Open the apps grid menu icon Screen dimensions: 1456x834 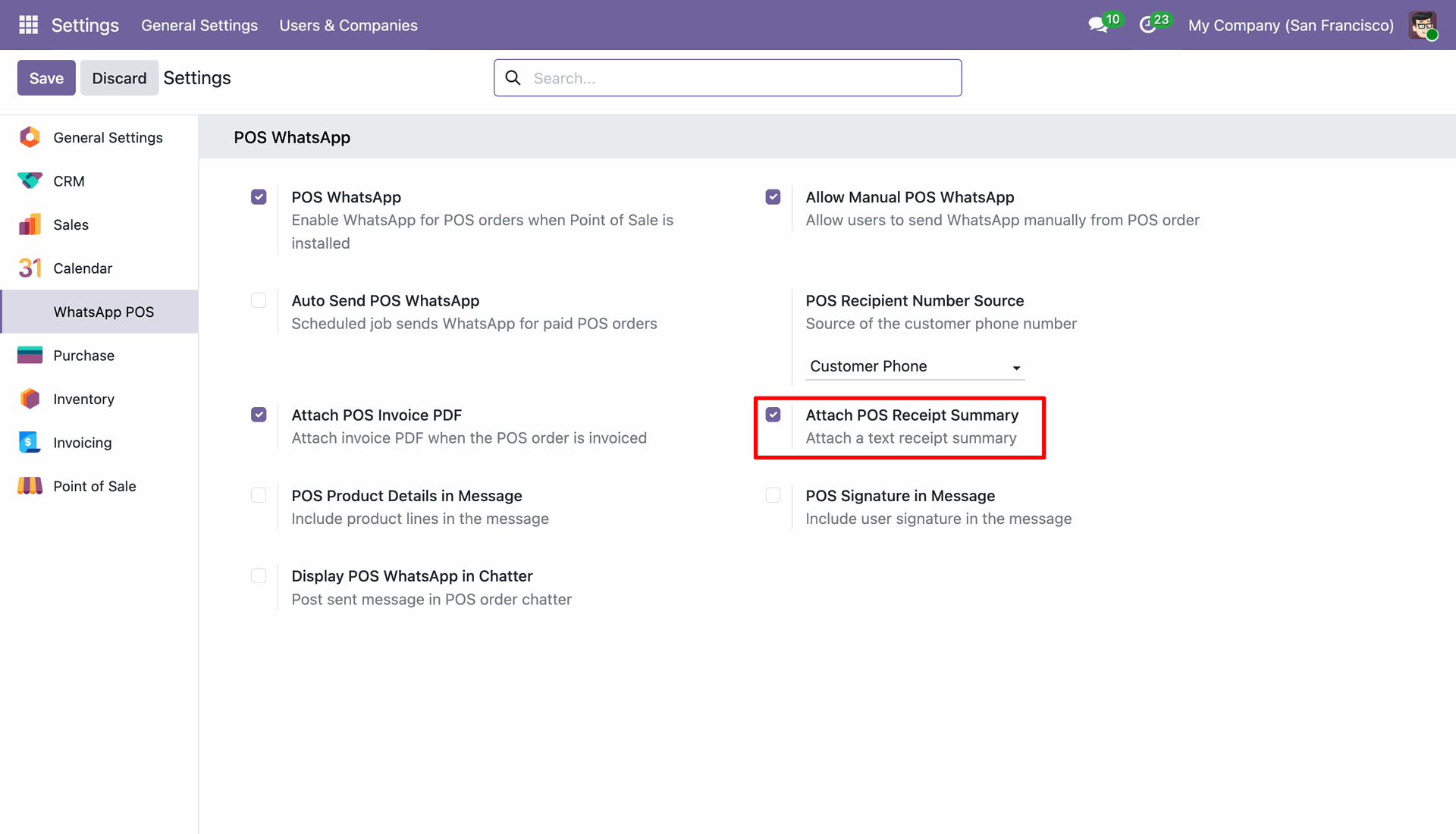click(28, 25)
